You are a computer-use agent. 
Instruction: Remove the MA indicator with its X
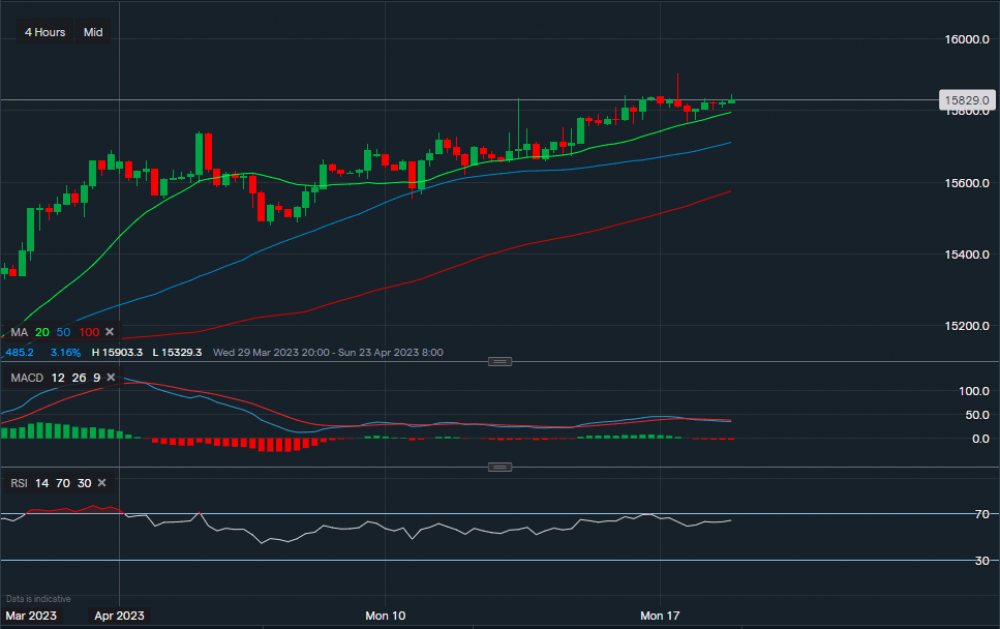[110, 332]
